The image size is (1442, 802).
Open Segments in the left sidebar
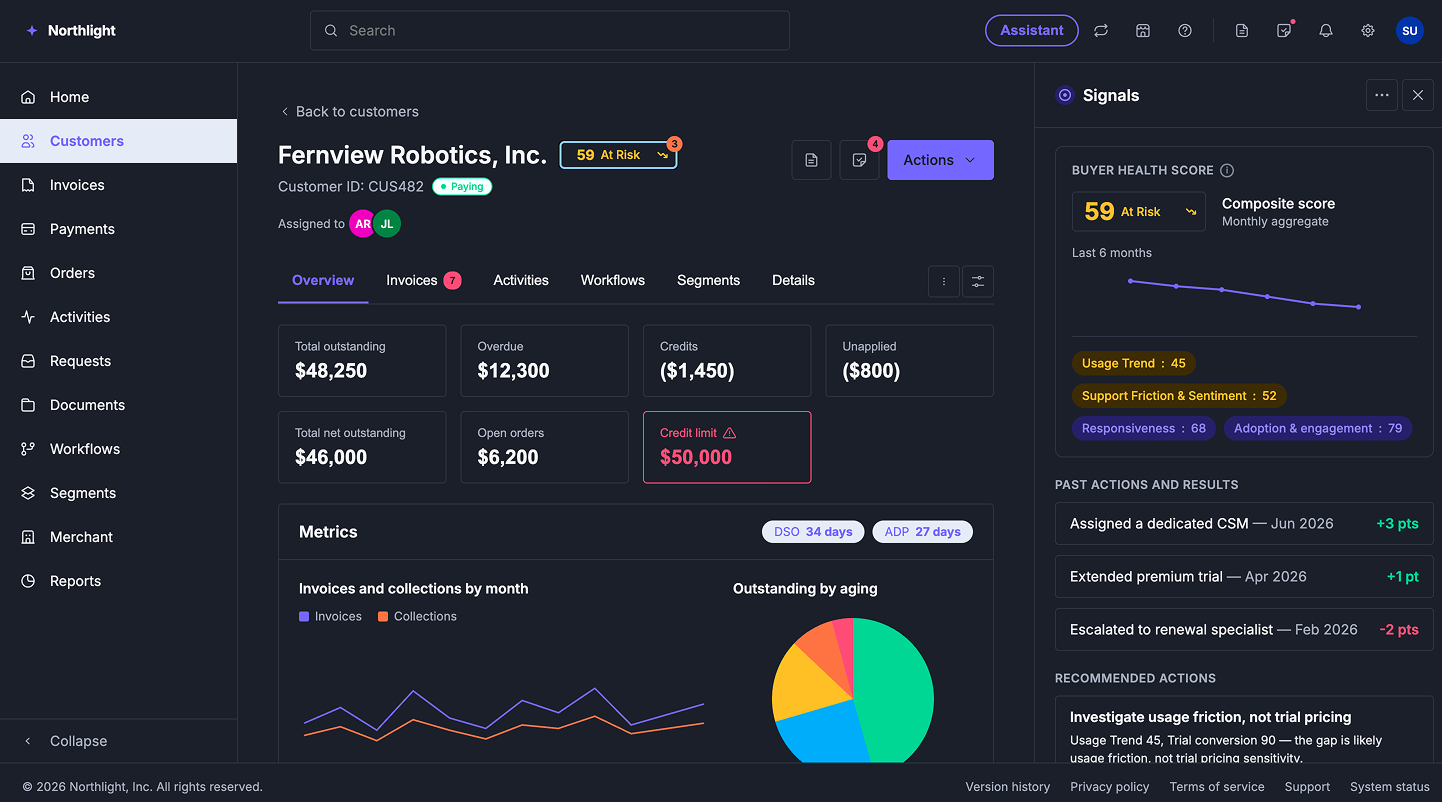(x=119, y=493)
